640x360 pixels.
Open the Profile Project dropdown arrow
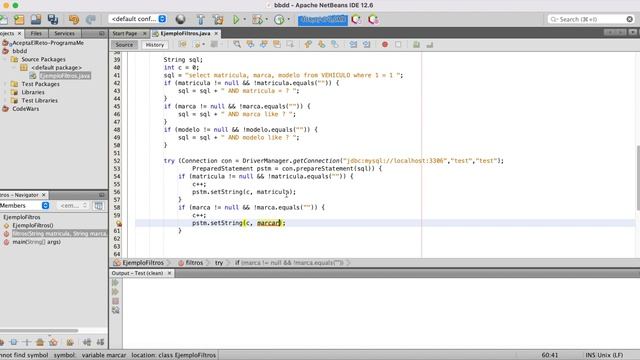pyautogui.click(x=289, y=19)
